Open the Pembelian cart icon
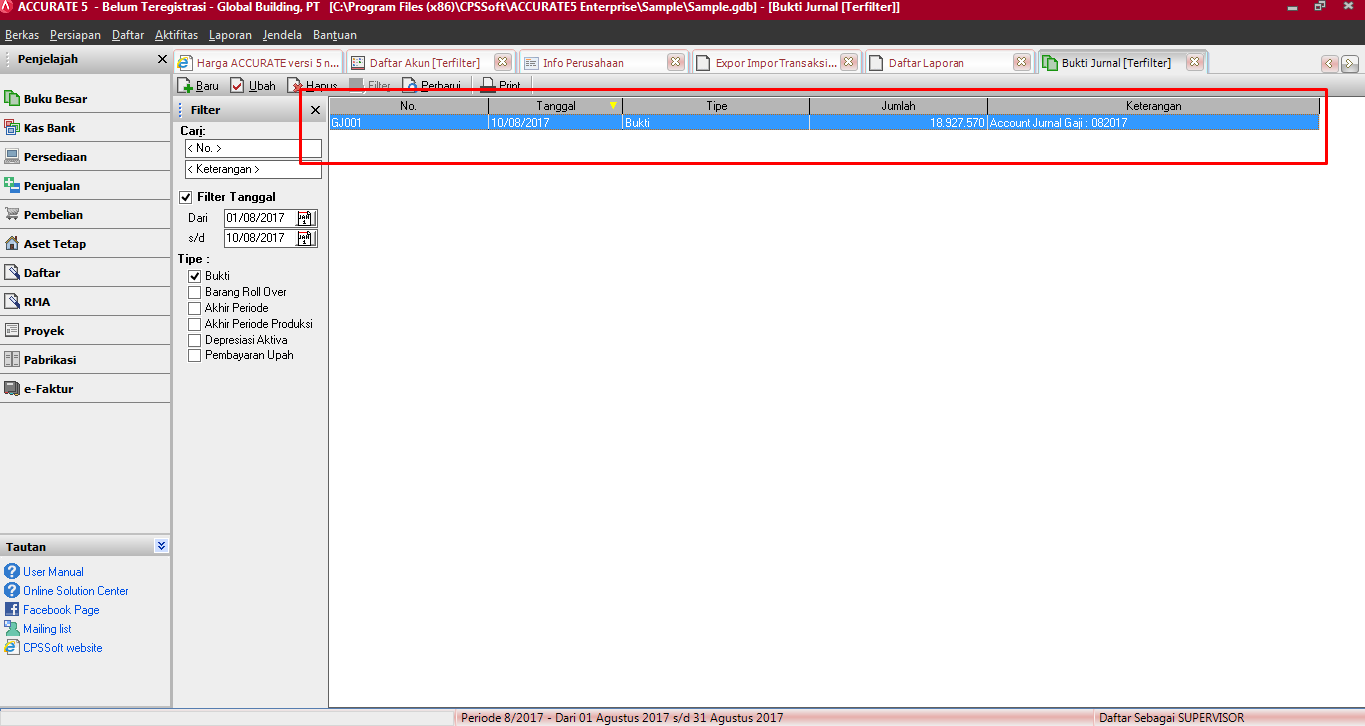 [x=12, y=215]
